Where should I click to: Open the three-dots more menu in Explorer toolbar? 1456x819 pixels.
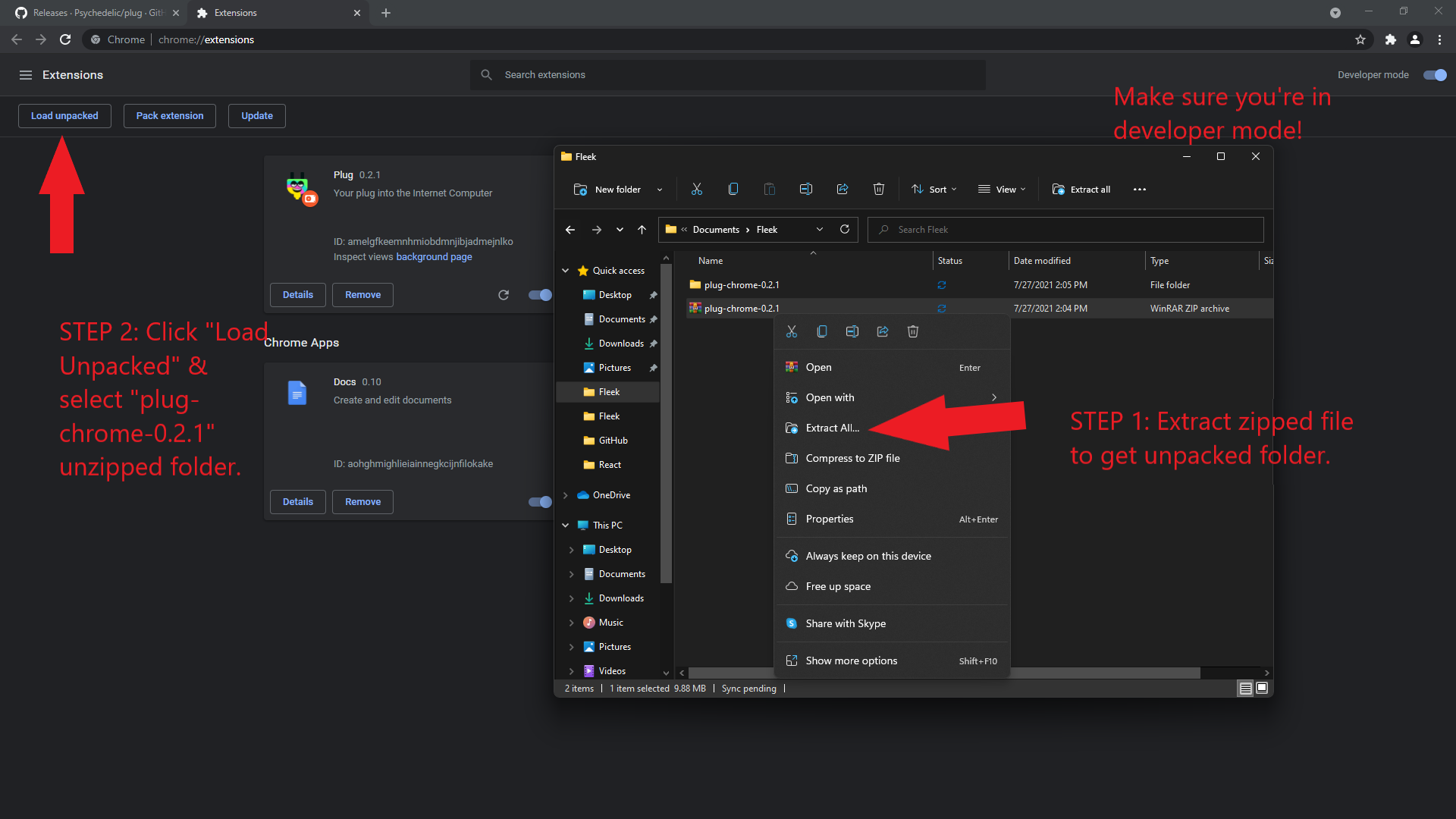pyautogui.click(x=1139, y=190)
